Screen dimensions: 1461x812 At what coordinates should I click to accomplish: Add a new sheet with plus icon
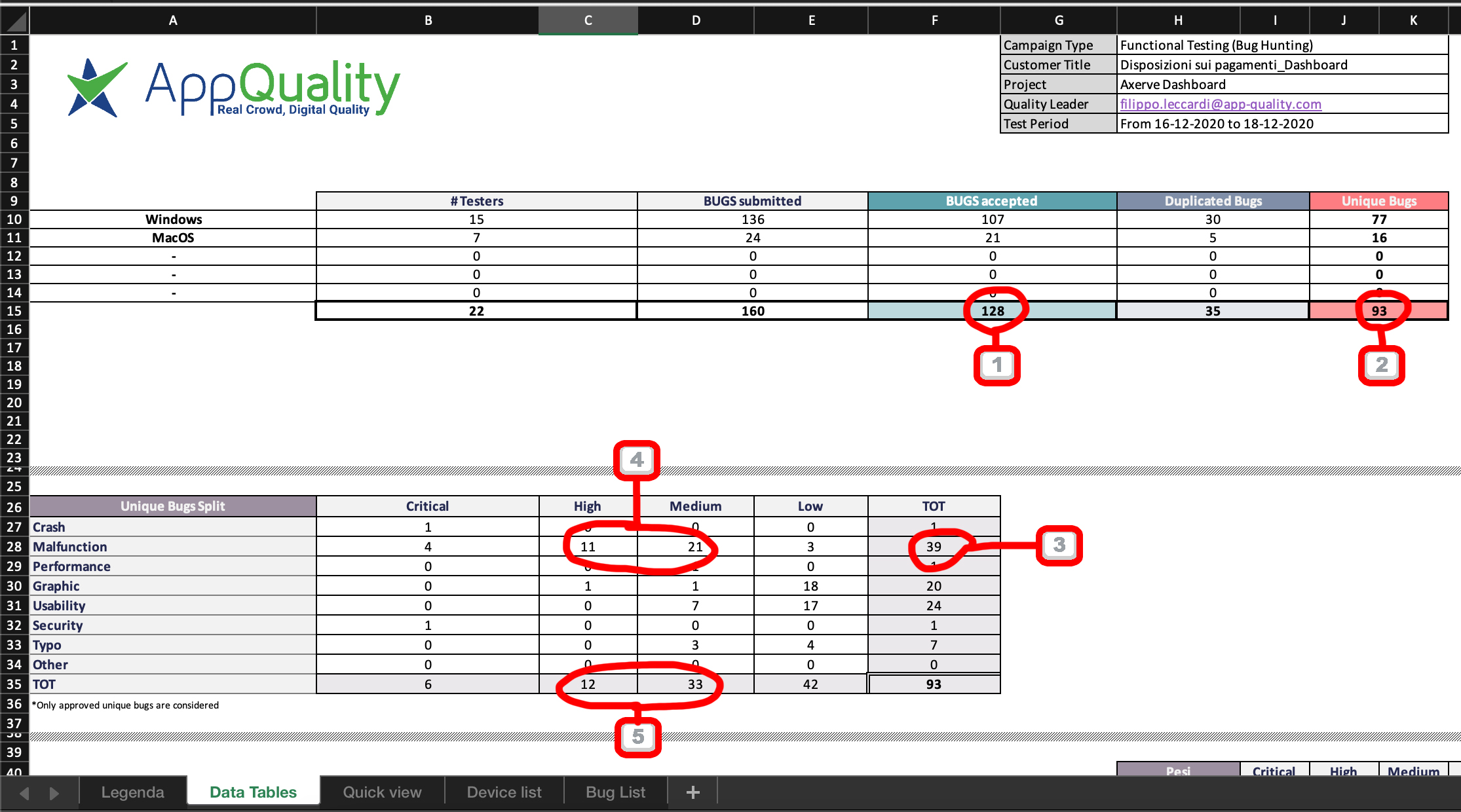693,792
